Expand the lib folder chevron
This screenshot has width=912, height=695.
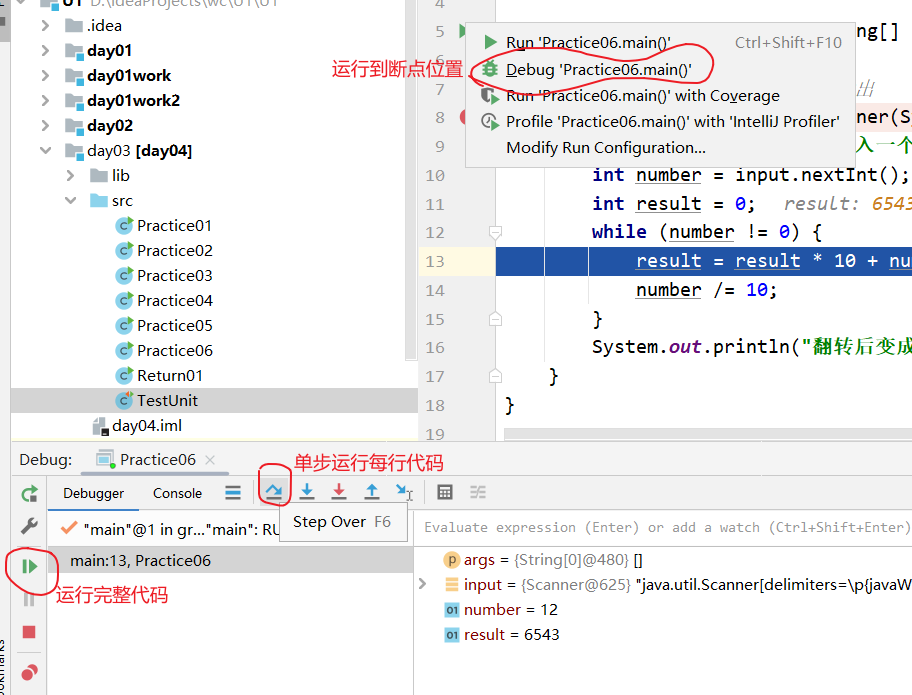[x=70, y=176]
